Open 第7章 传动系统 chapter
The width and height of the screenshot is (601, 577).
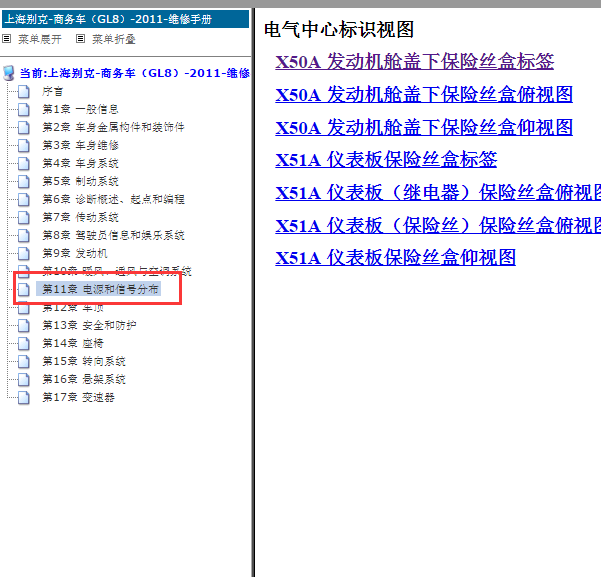pos(80,217)
